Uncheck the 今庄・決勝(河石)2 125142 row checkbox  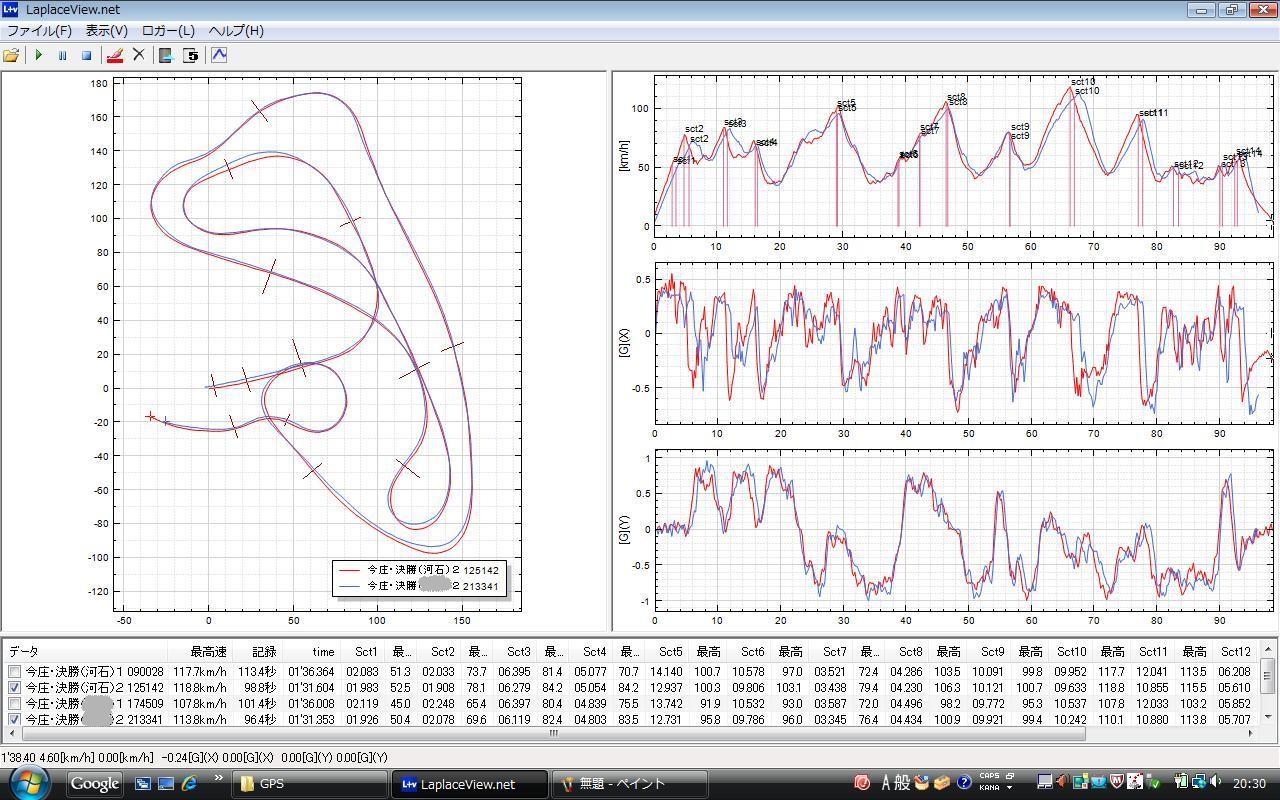point(14,688)
